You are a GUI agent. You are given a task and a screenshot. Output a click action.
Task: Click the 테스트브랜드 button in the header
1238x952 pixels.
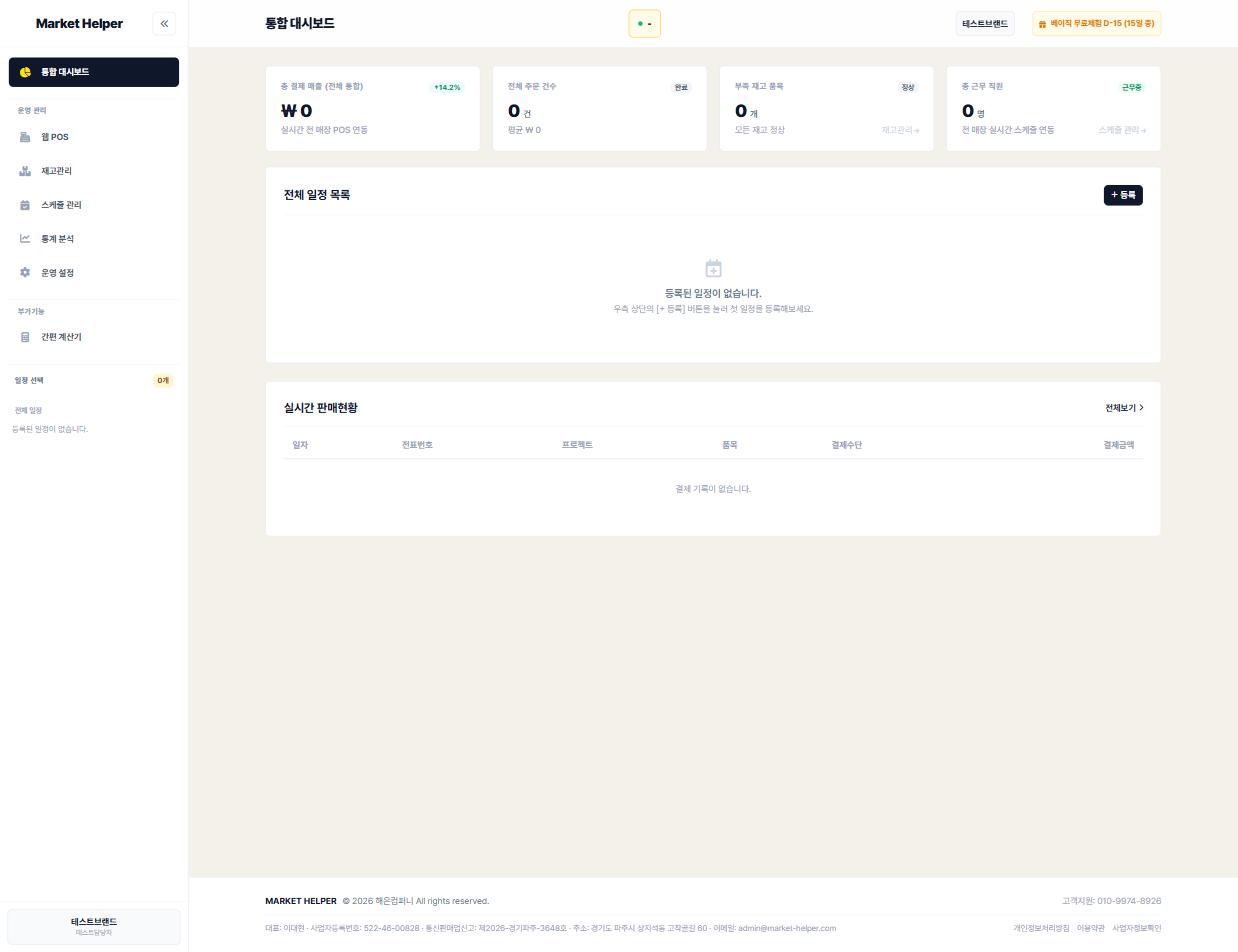click(x=985, y=24)
